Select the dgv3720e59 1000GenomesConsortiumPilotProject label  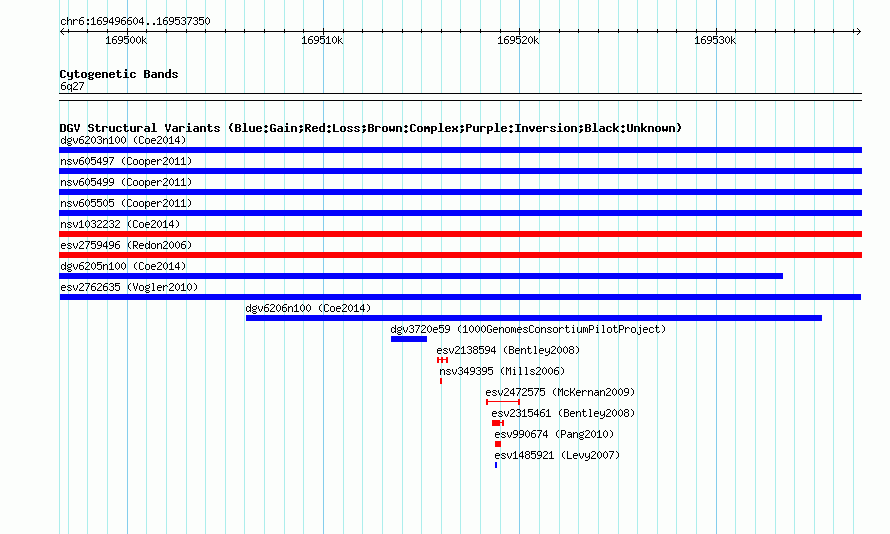click(528, 329)
